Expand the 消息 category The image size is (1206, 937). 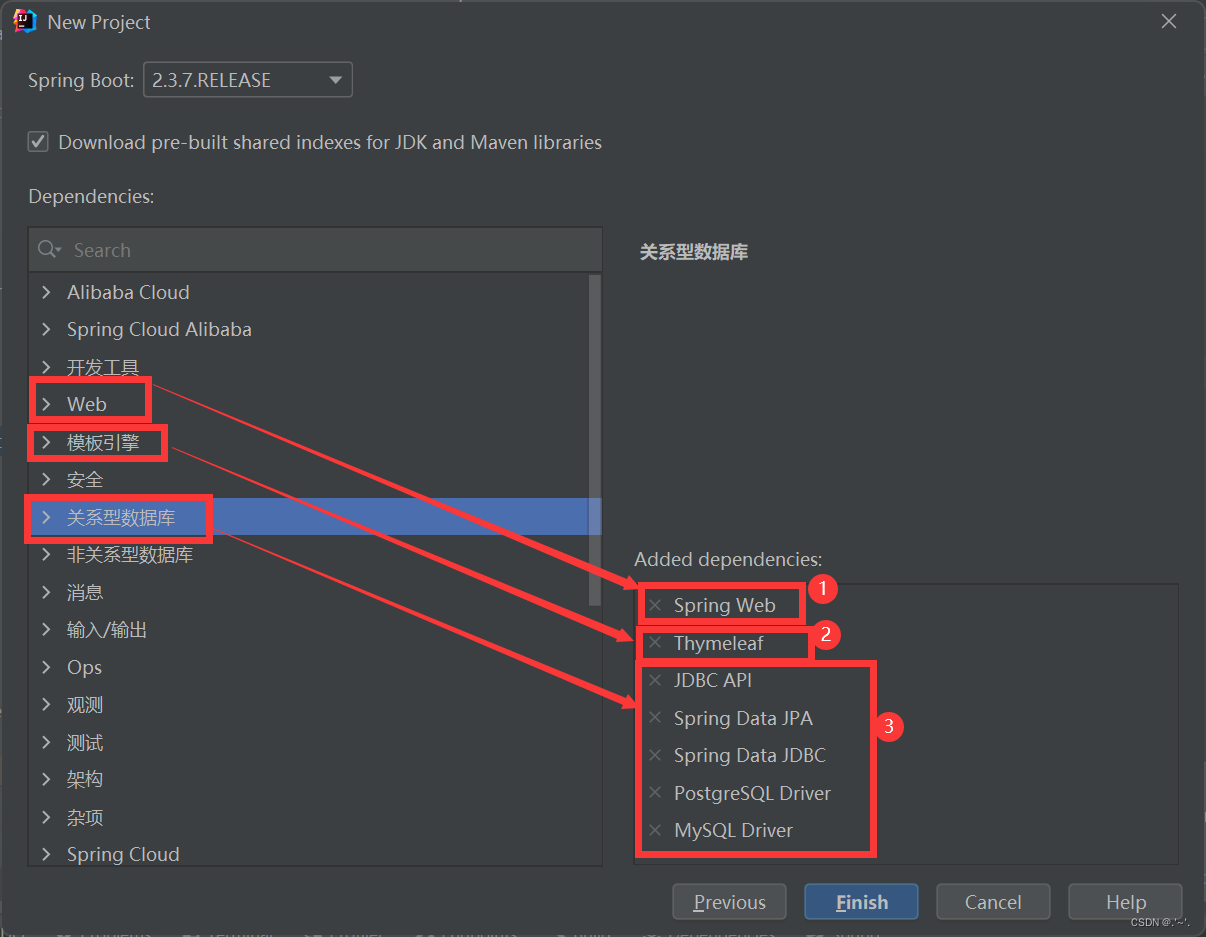coord(46,592)
